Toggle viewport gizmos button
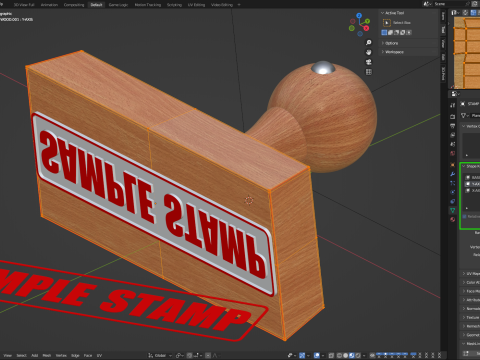The height and width of the screenshot is (360, 480). point(302,355)
